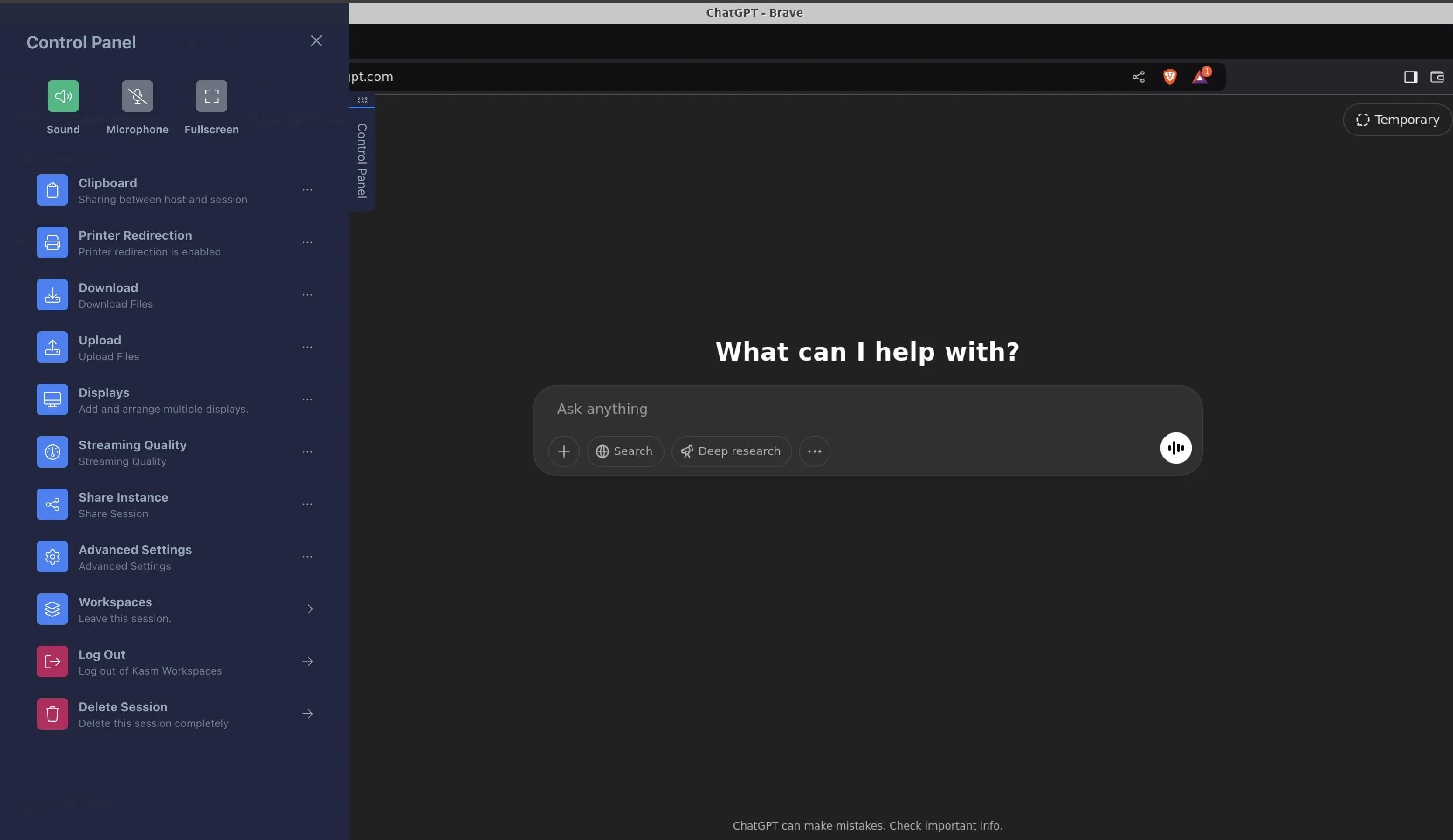Start voice mode with waveform button
This screenshot has width=1453, height=840.
[x=1176, y=448]
